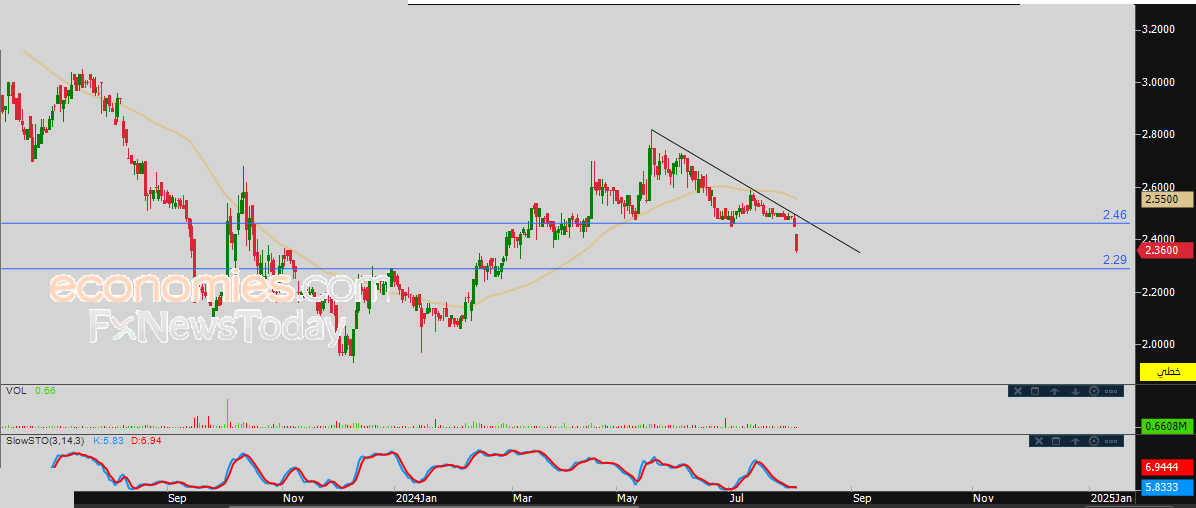
Task: Click the 2.29 horizontal line label
Action: click(x=1114, y=260)
